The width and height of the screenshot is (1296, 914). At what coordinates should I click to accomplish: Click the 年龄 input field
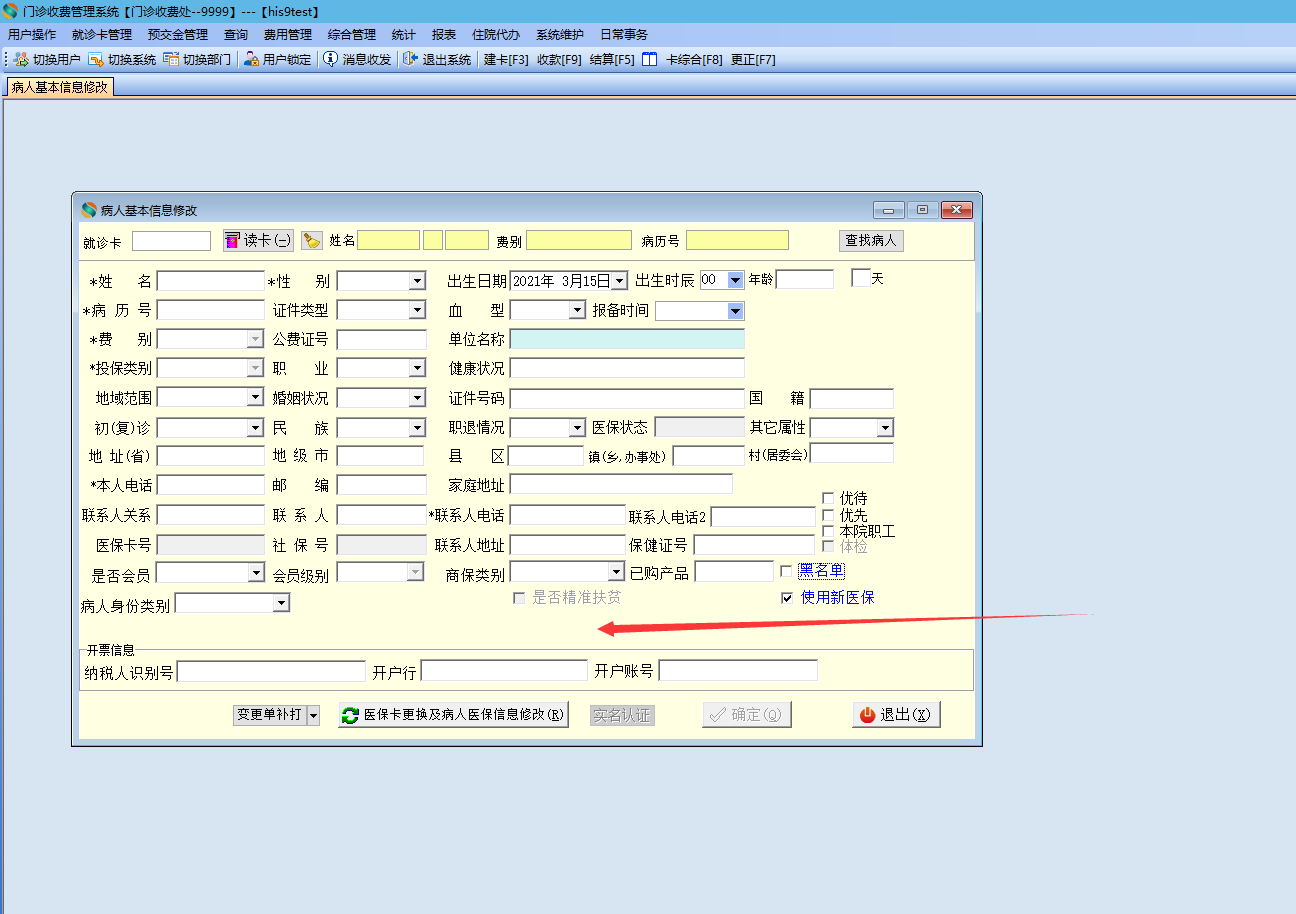(804, 280)
